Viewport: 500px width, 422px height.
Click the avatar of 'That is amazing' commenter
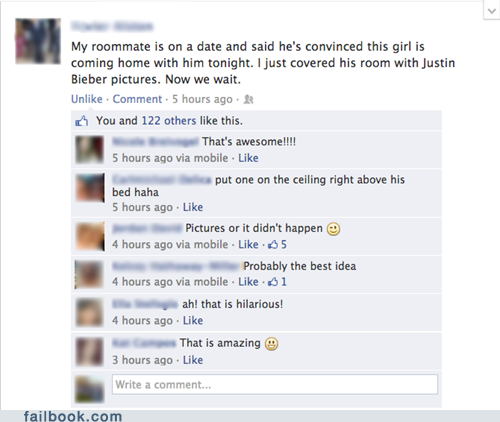89,352
